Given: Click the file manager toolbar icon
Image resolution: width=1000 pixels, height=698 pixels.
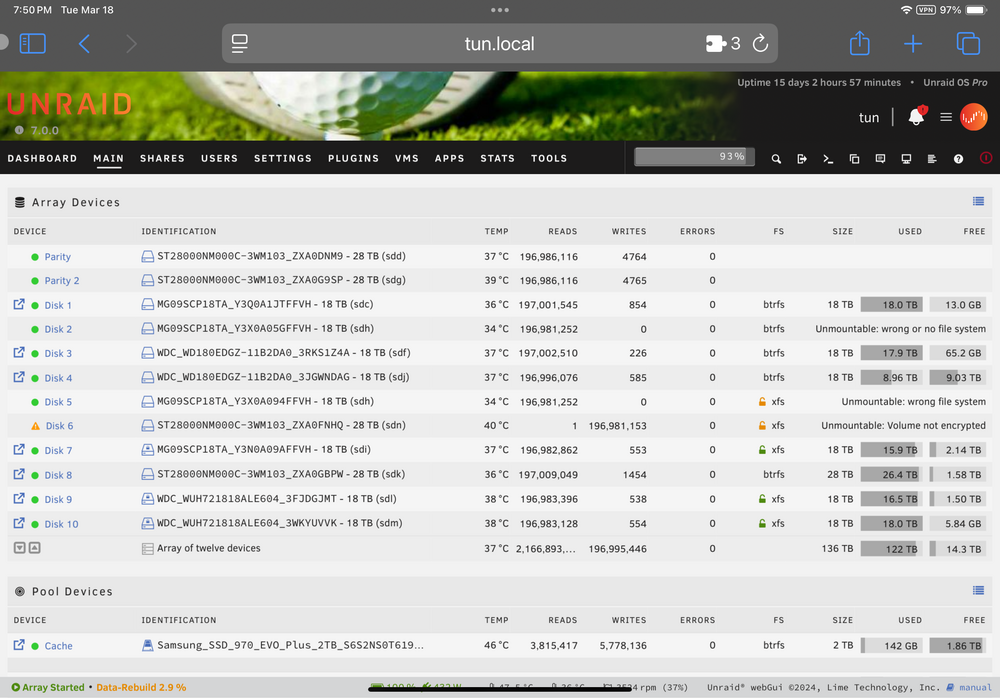Looking at the screenshot, I should coord(854,159).
